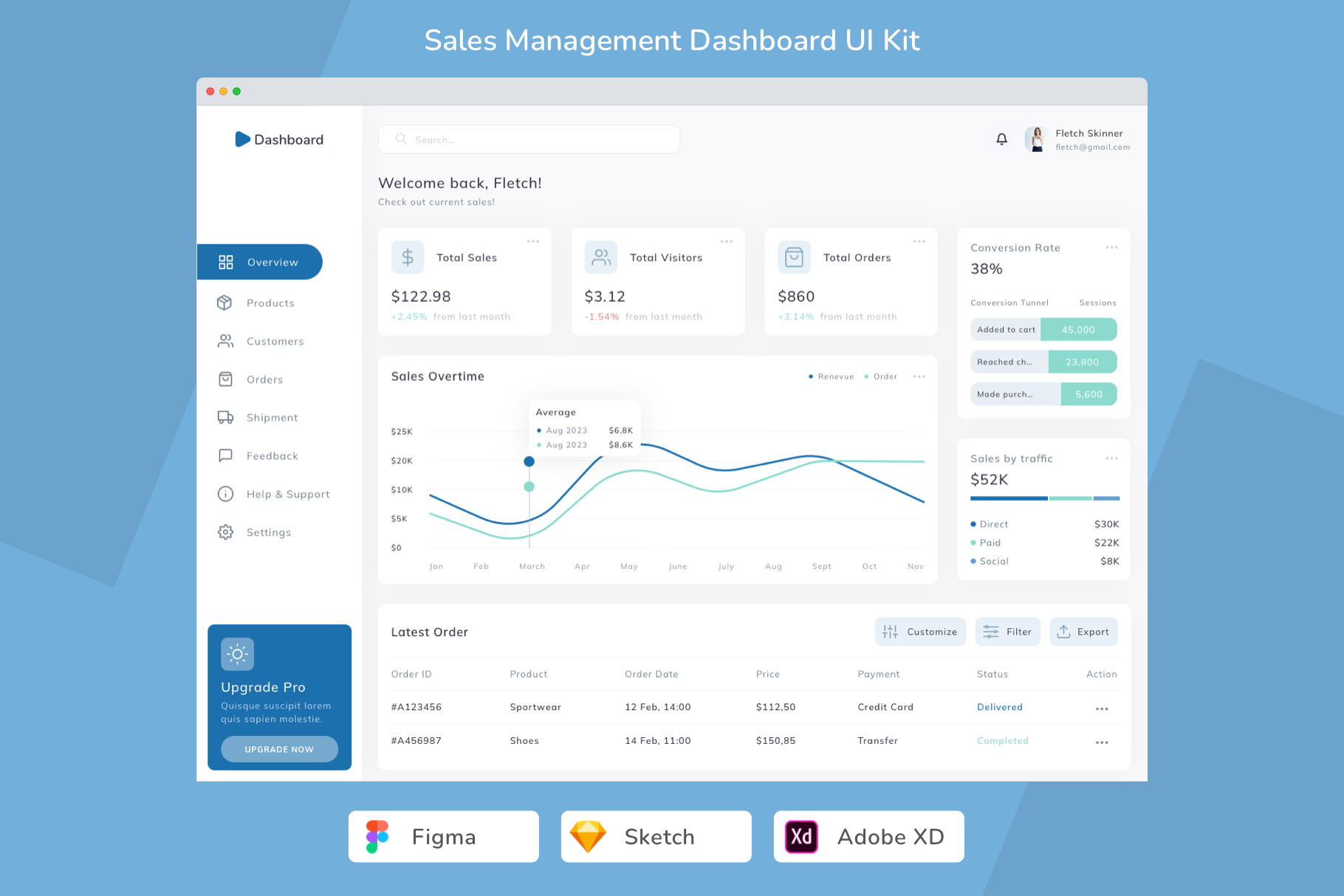Click the Sales by traffic progress bar
Screen dimensions: 1344x896
click(x=1045, y=498)
